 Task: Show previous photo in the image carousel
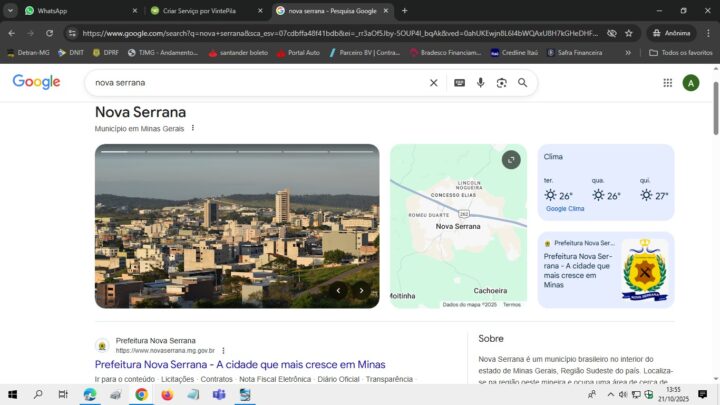[x=338, y=290]
